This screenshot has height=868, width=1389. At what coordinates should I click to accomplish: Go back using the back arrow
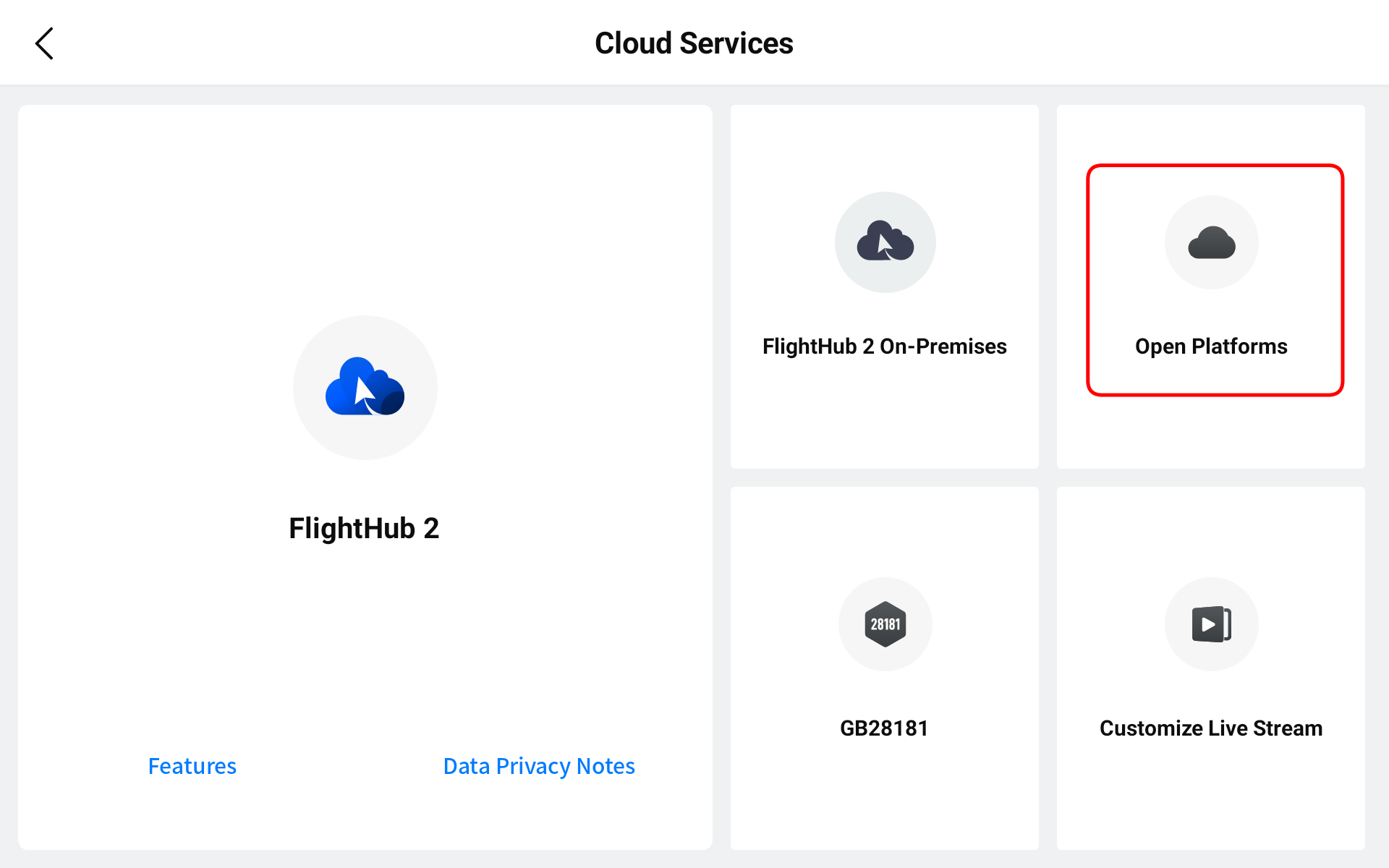point(44,43)
